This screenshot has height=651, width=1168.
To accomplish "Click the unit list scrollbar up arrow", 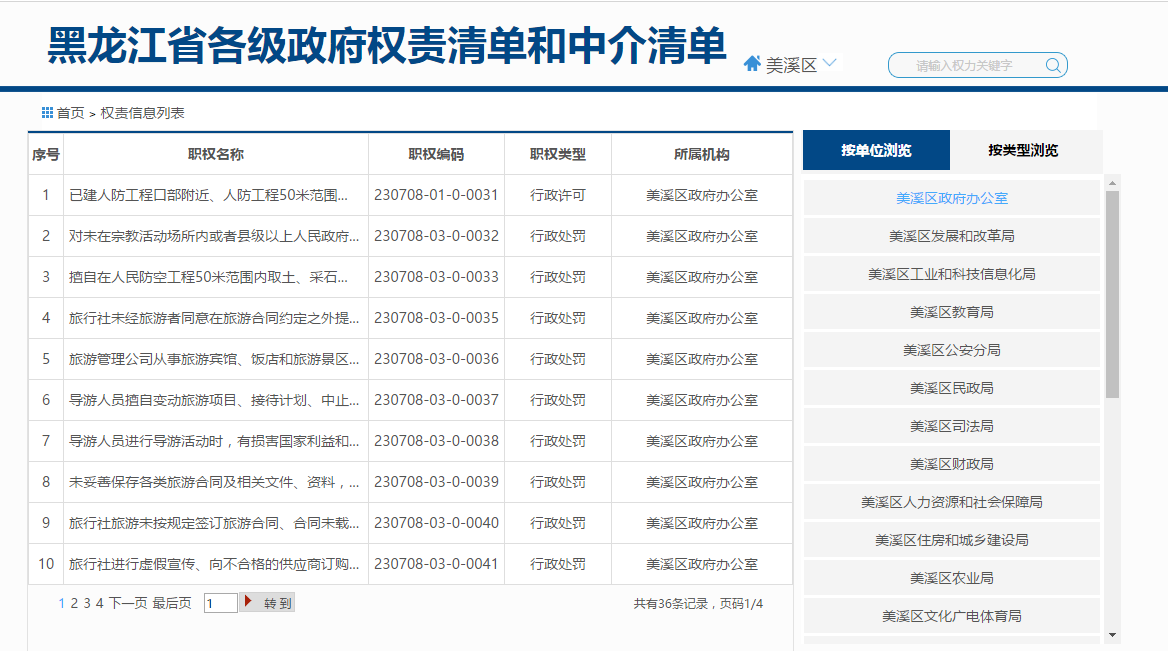I will 1112,182.
